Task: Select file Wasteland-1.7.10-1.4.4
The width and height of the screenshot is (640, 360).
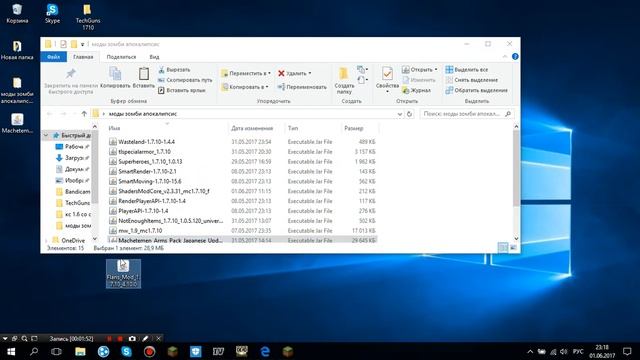Action: coord(242,142)
